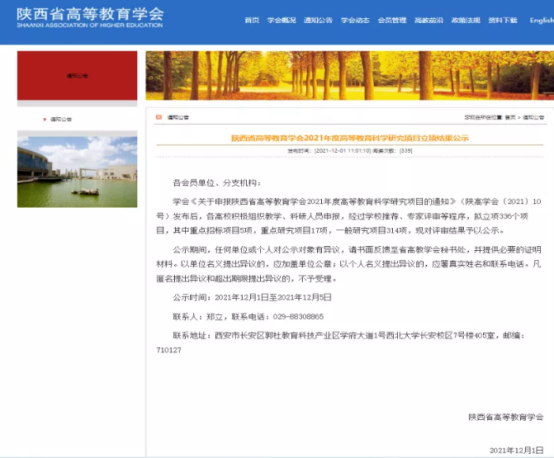The height and width of the screenshot is (458, 554).
Task: Click the autumn trees banner image
Action: (350, 75)
